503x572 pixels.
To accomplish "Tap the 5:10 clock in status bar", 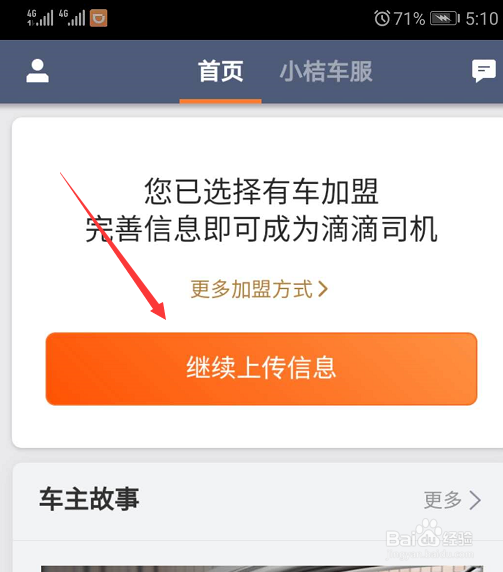I will [481, 19].
